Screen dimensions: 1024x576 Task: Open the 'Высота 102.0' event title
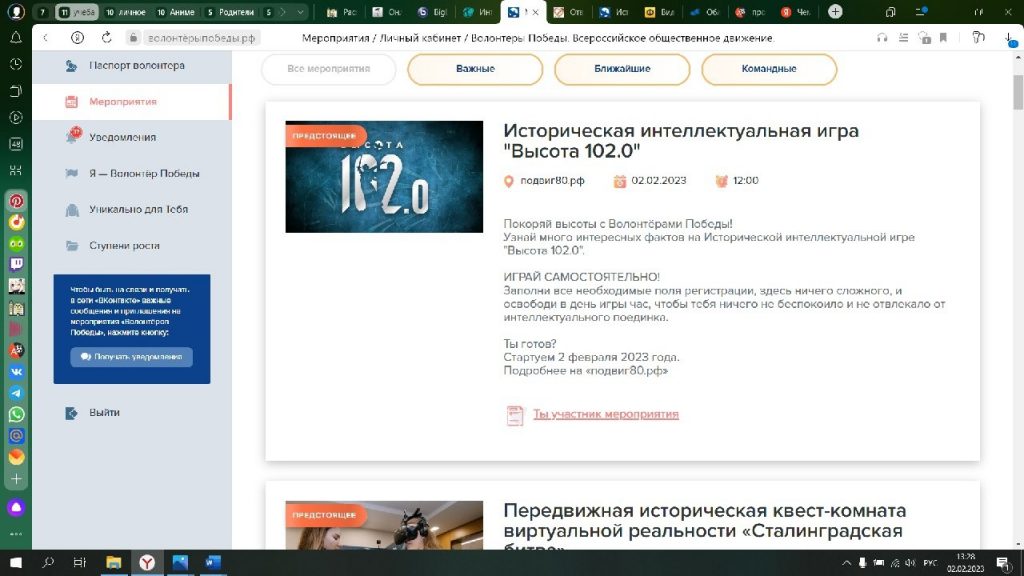680,140
